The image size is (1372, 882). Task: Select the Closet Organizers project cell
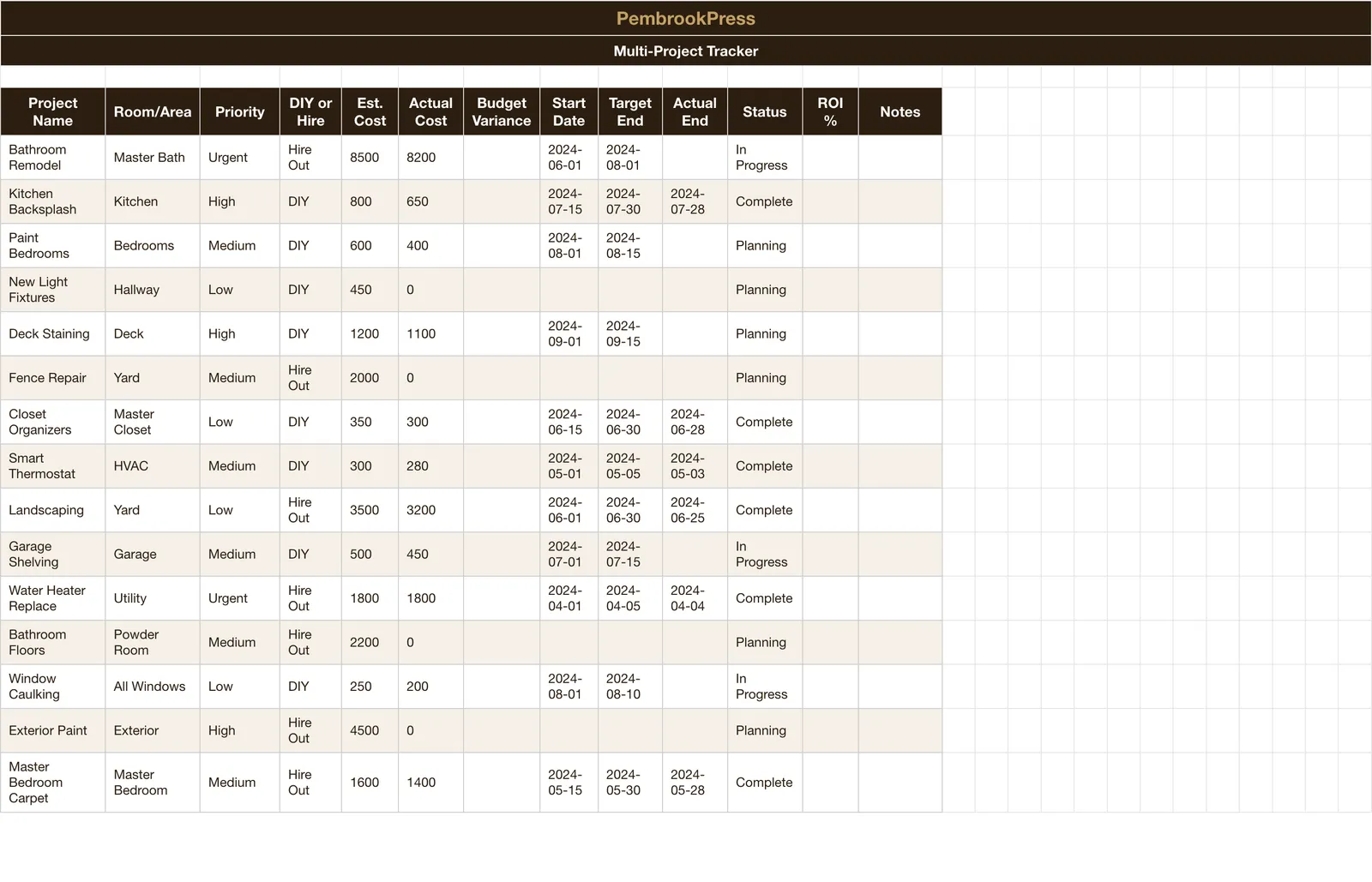(53, 422)
